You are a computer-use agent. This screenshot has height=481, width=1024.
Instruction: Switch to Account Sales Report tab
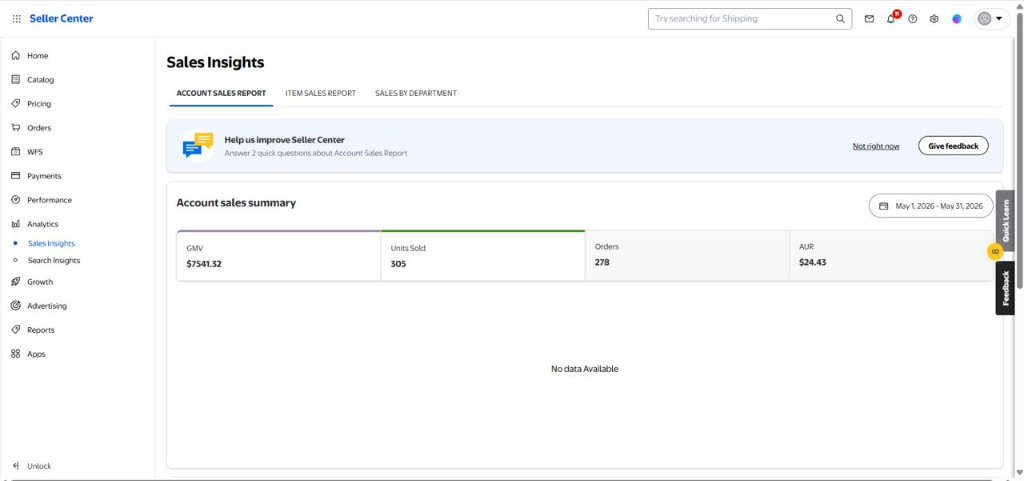point(221,93)
